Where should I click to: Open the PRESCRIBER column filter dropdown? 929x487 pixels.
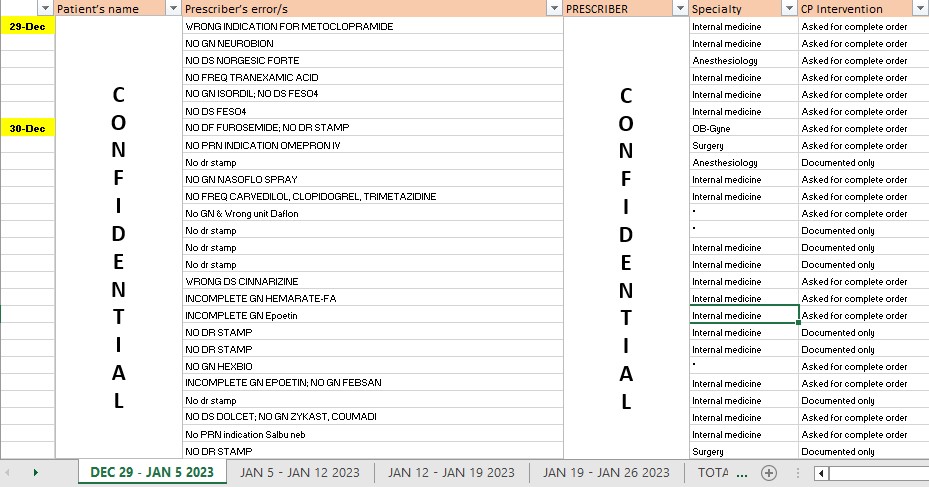680,9
